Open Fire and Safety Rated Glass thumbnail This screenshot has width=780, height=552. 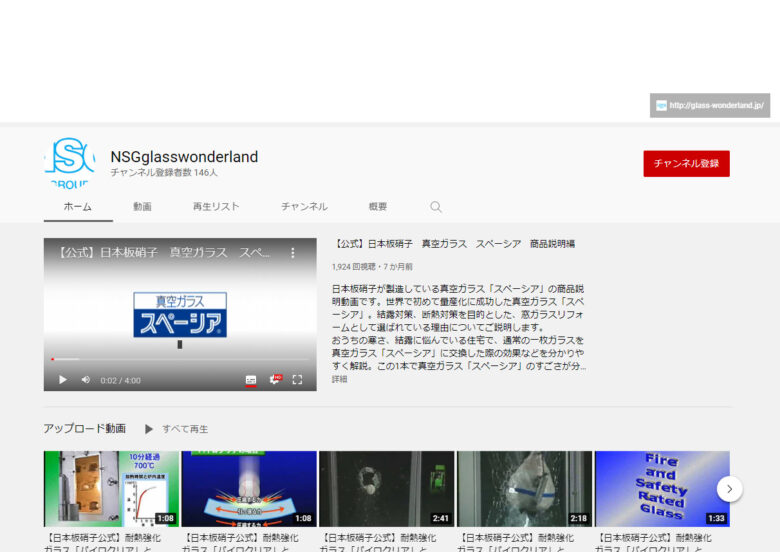point(662,489)
